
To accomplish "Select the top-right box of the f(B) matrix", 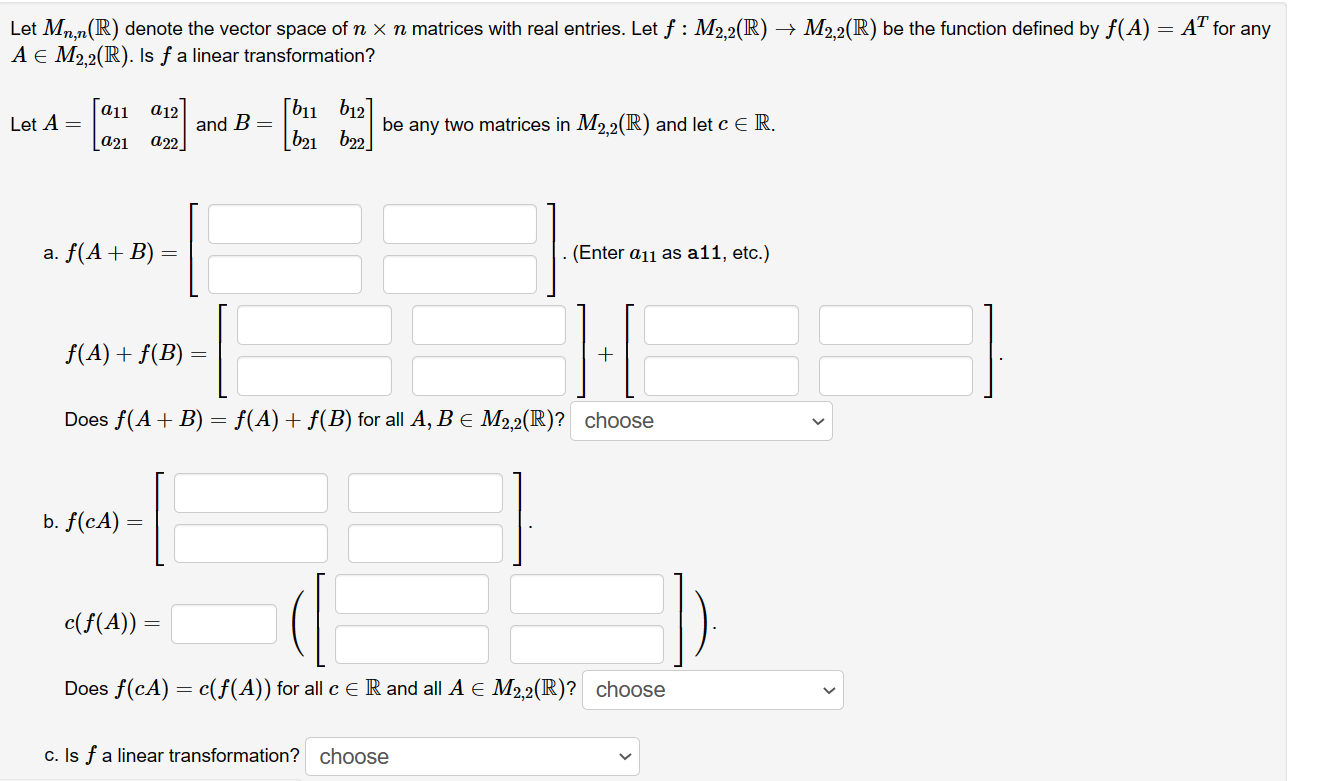I will 895,324.
